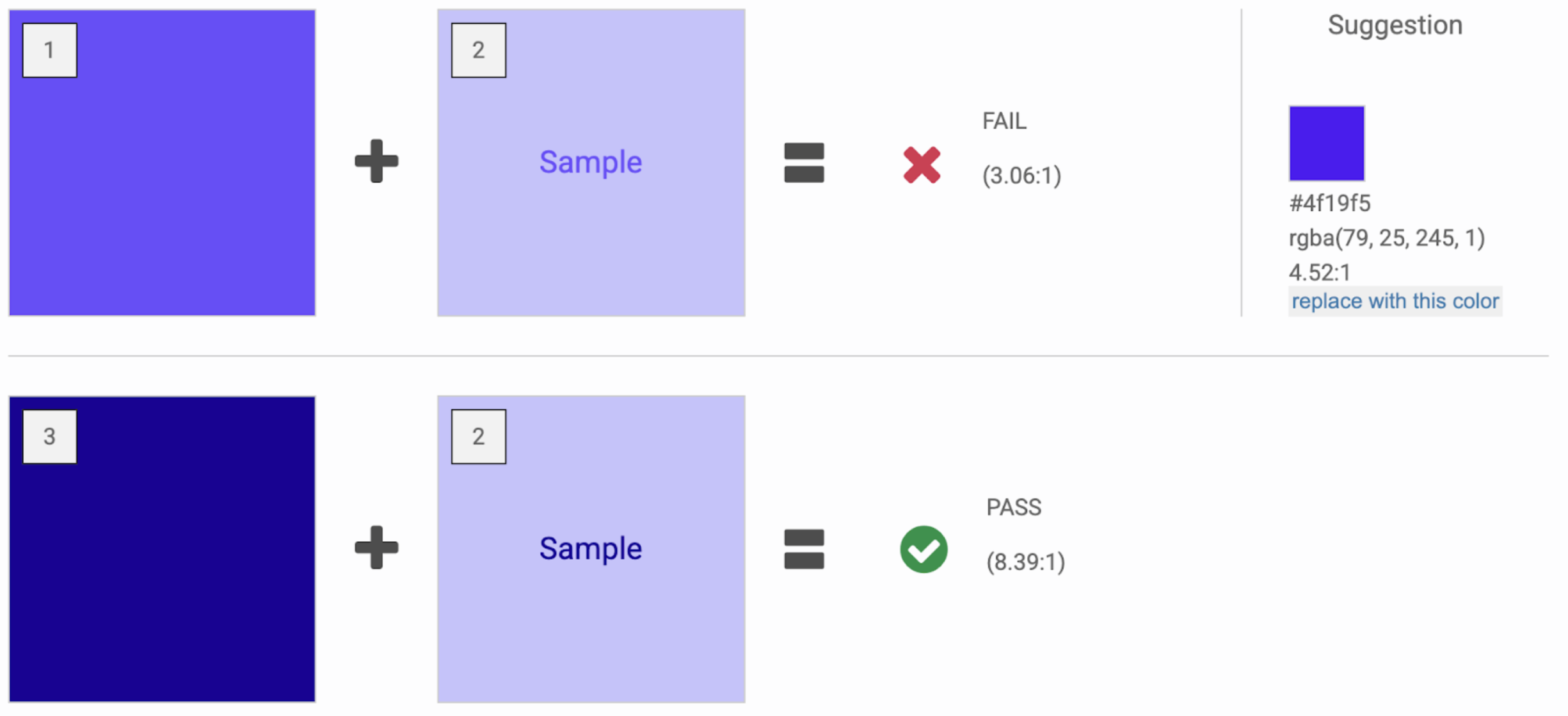This screenshot has width=1568, height=716.
Task: Click the number 1 badge on the purple swatch
Action: (49, 51)
